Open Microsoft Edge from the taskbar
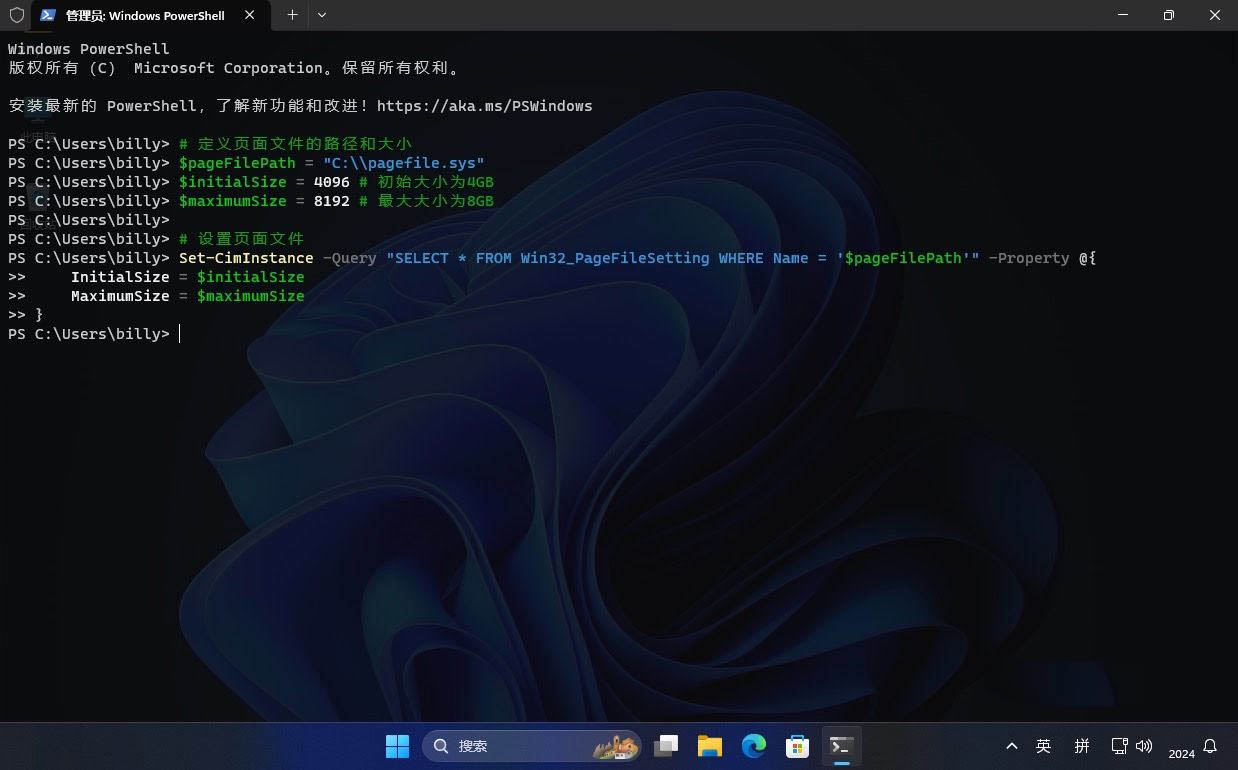The width and height of the screenshot is (1238, 770). point(753,746)
